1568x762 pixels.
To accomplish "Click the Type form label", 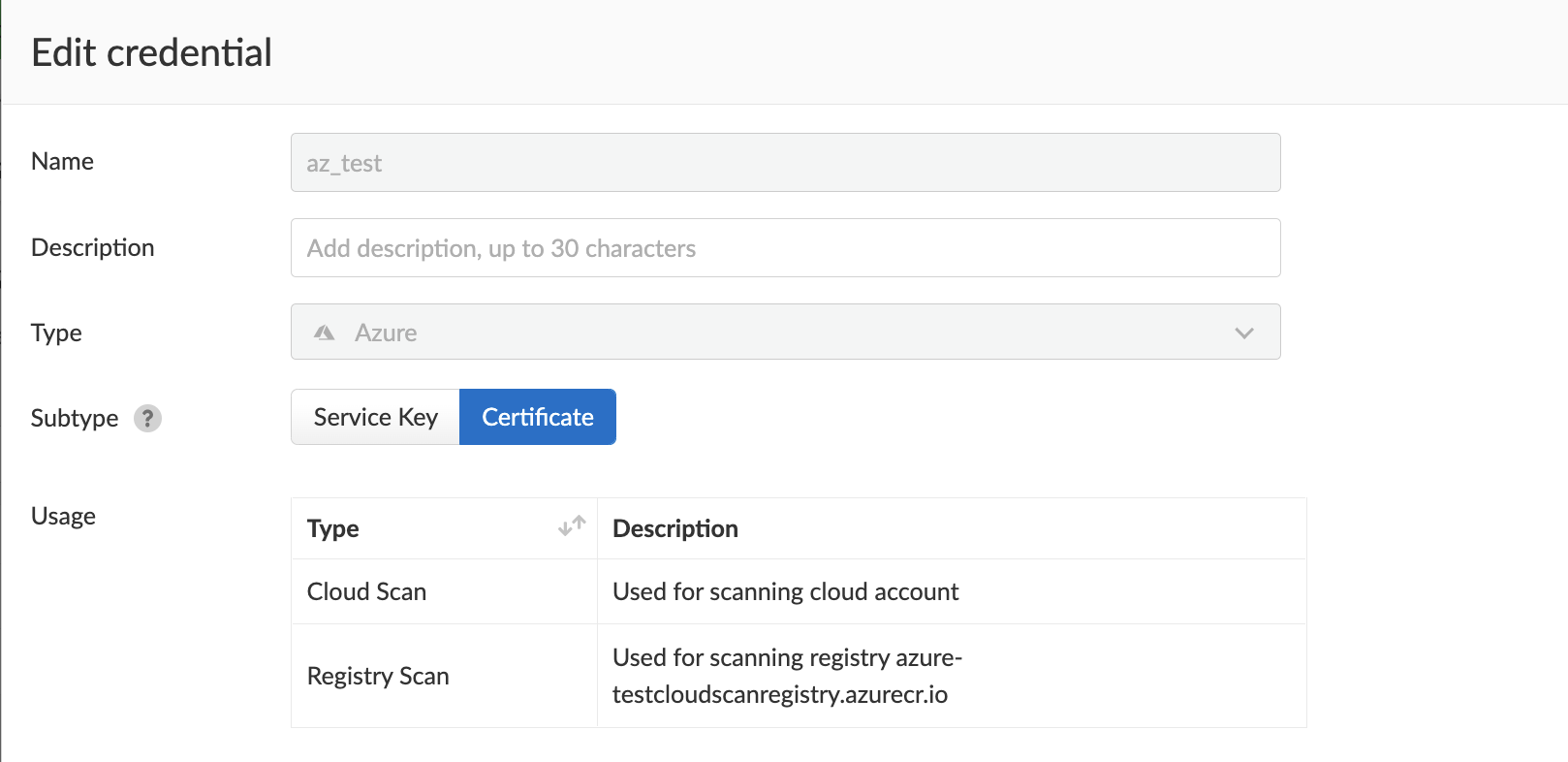I will click(56, 333).
